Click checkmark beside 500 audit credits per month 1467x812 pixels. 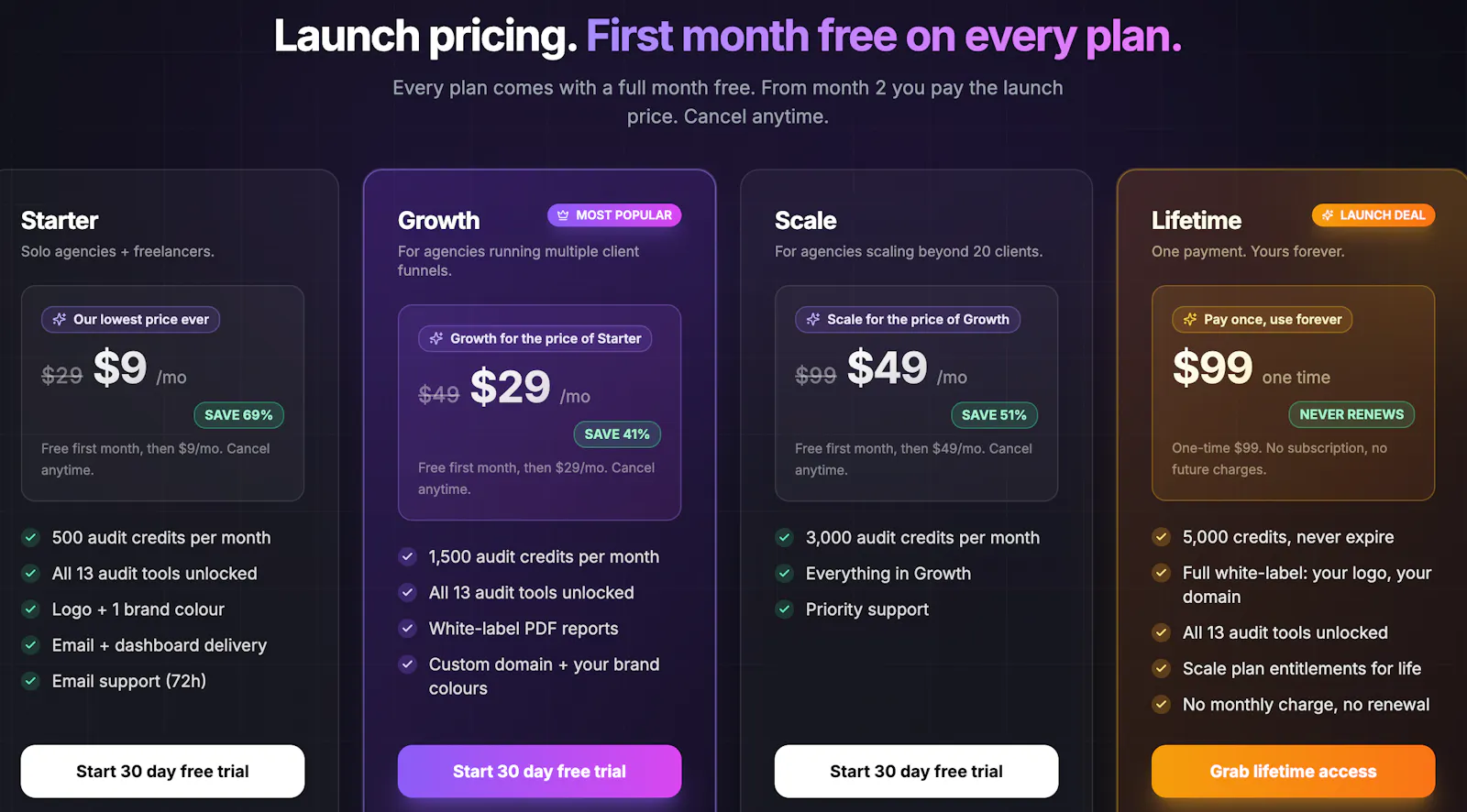click(31, 538)
